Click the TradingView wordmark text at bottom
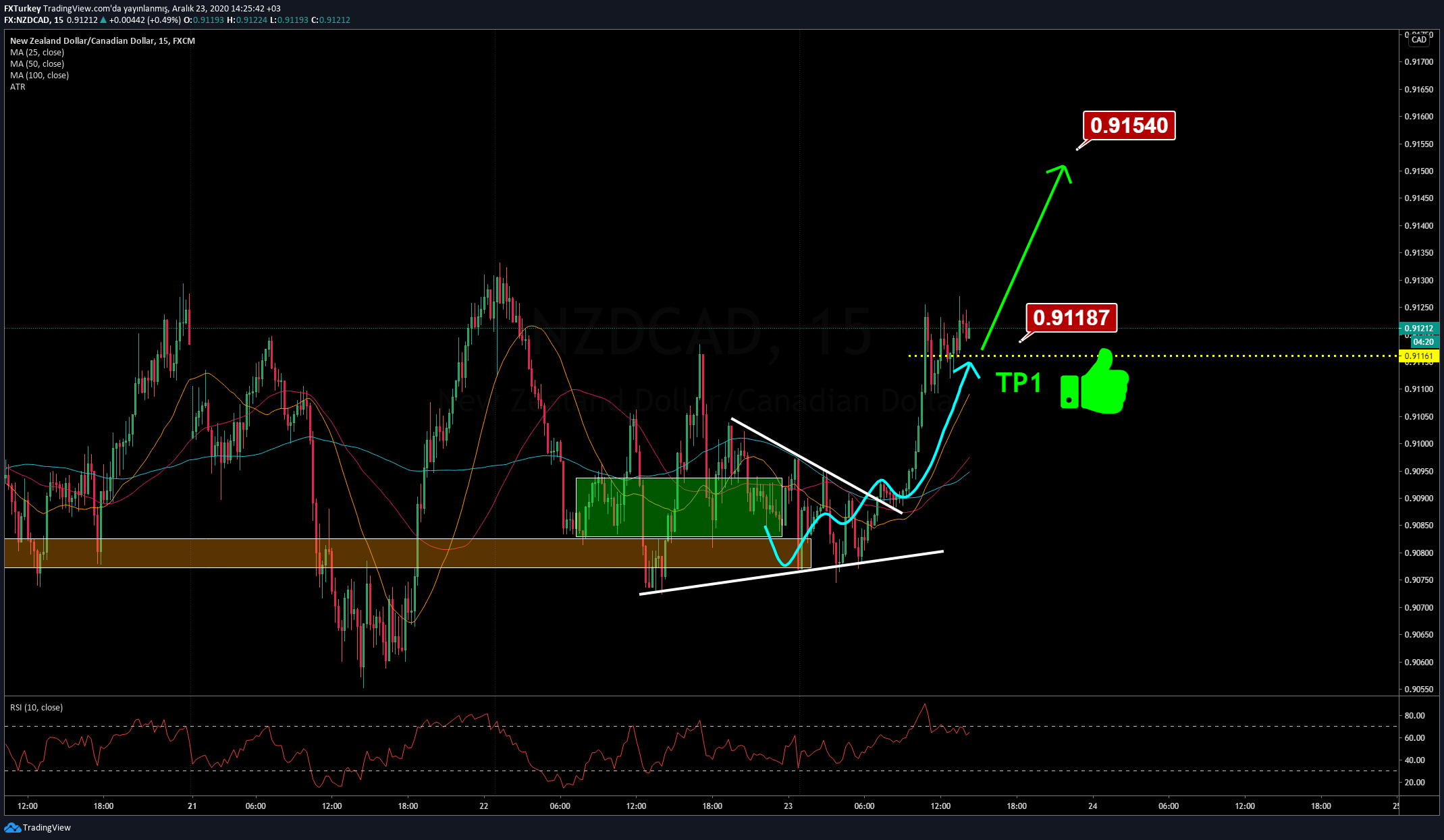 47,828
